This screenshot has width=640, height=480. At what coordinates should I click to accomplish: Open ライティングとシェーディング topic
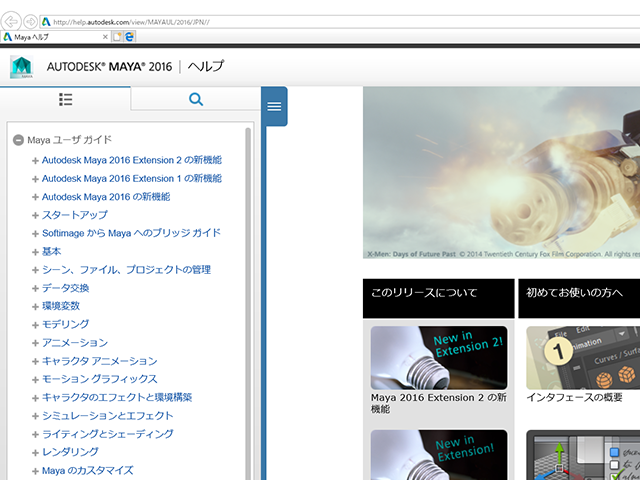point(108,434)
